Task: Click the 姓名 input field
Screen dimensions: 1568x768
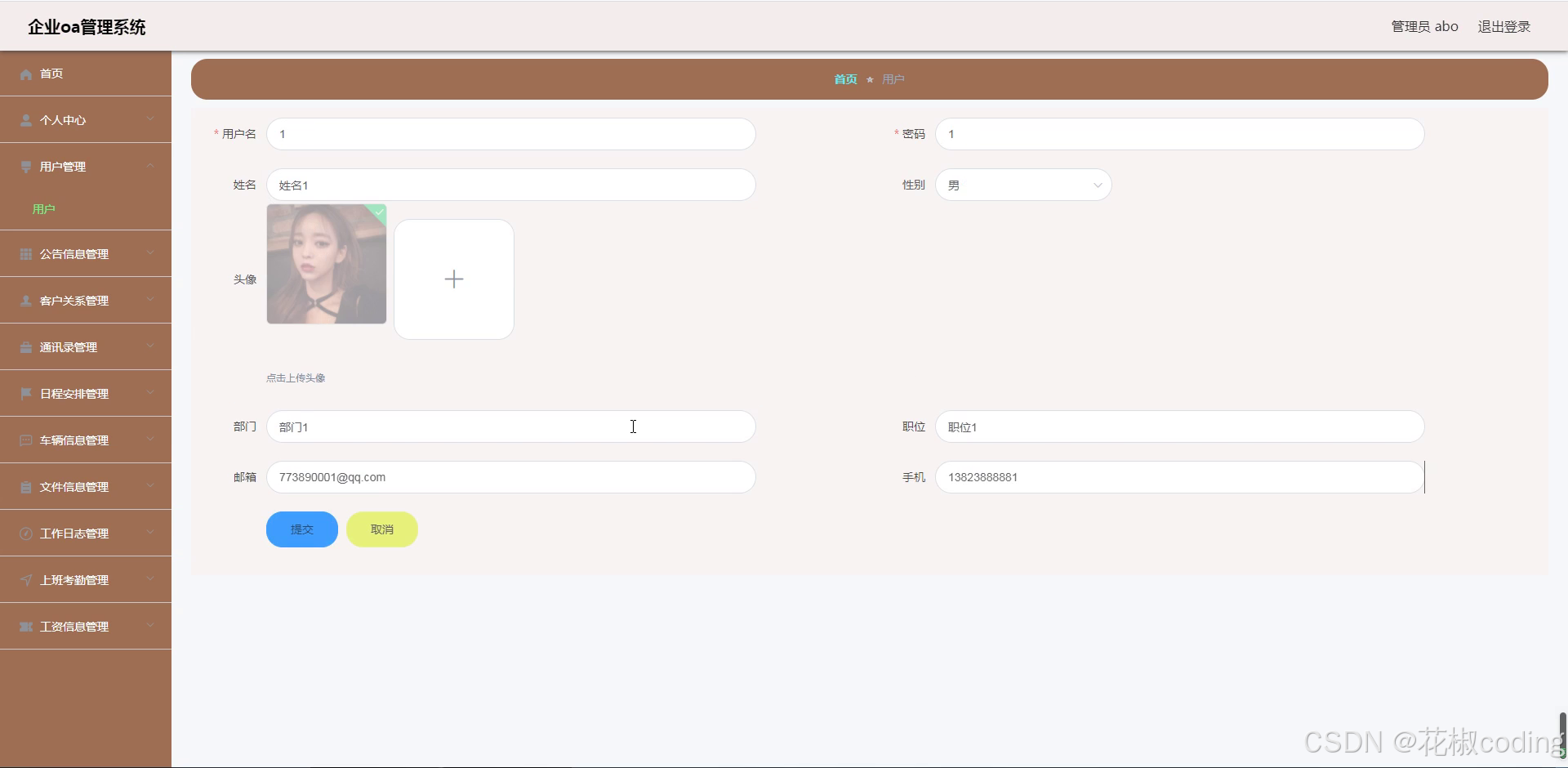Action: (x=511, y=185)
